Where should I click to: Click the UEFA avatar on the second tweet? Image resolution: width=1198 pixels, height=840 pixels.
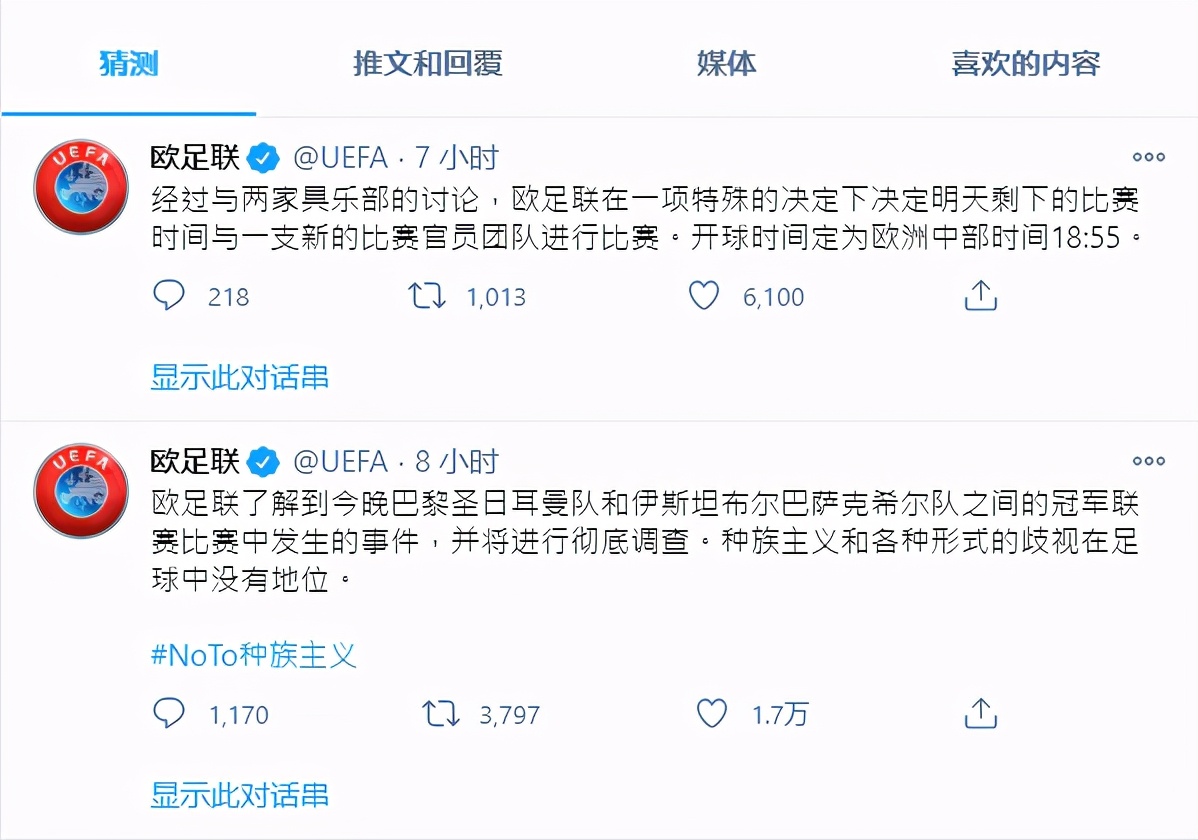tap(80, 490)
